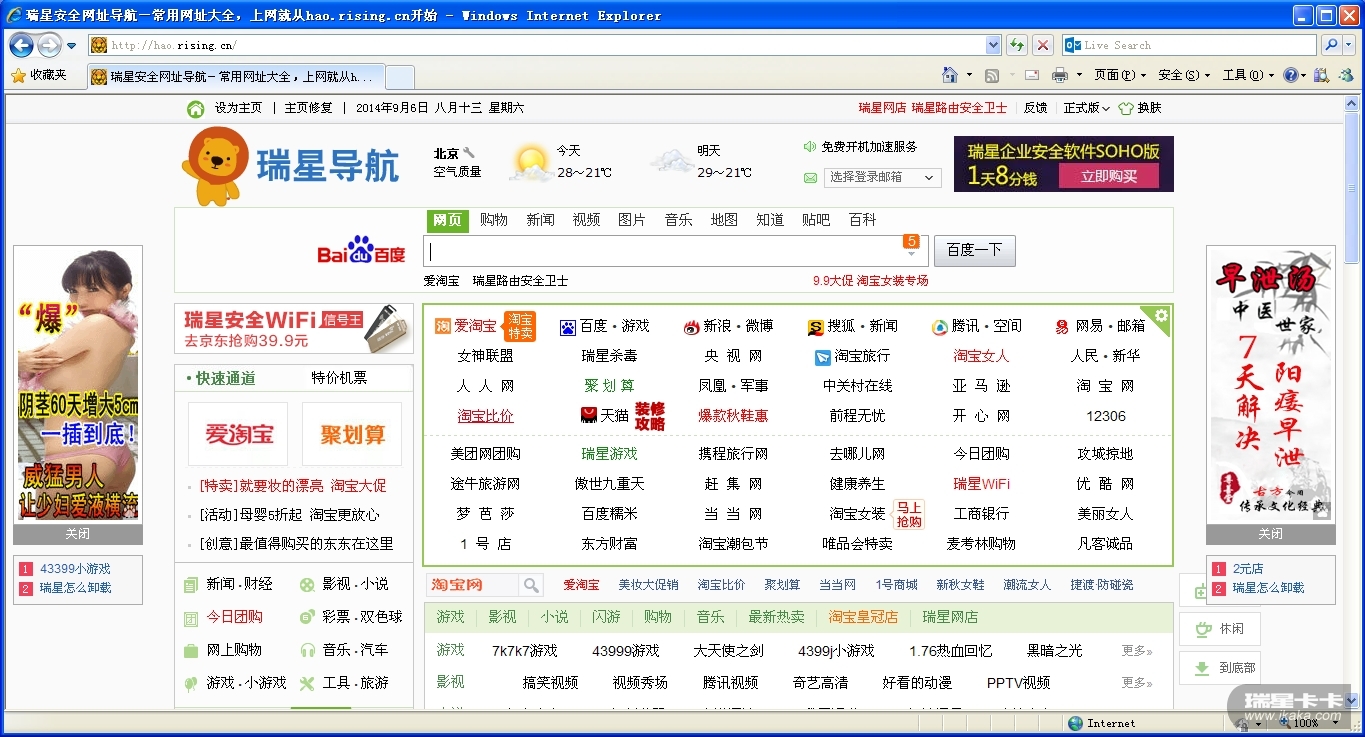Expand the address bar URL dropdown
Viewport: 1365px width, 737px height.
click(992, 45)
